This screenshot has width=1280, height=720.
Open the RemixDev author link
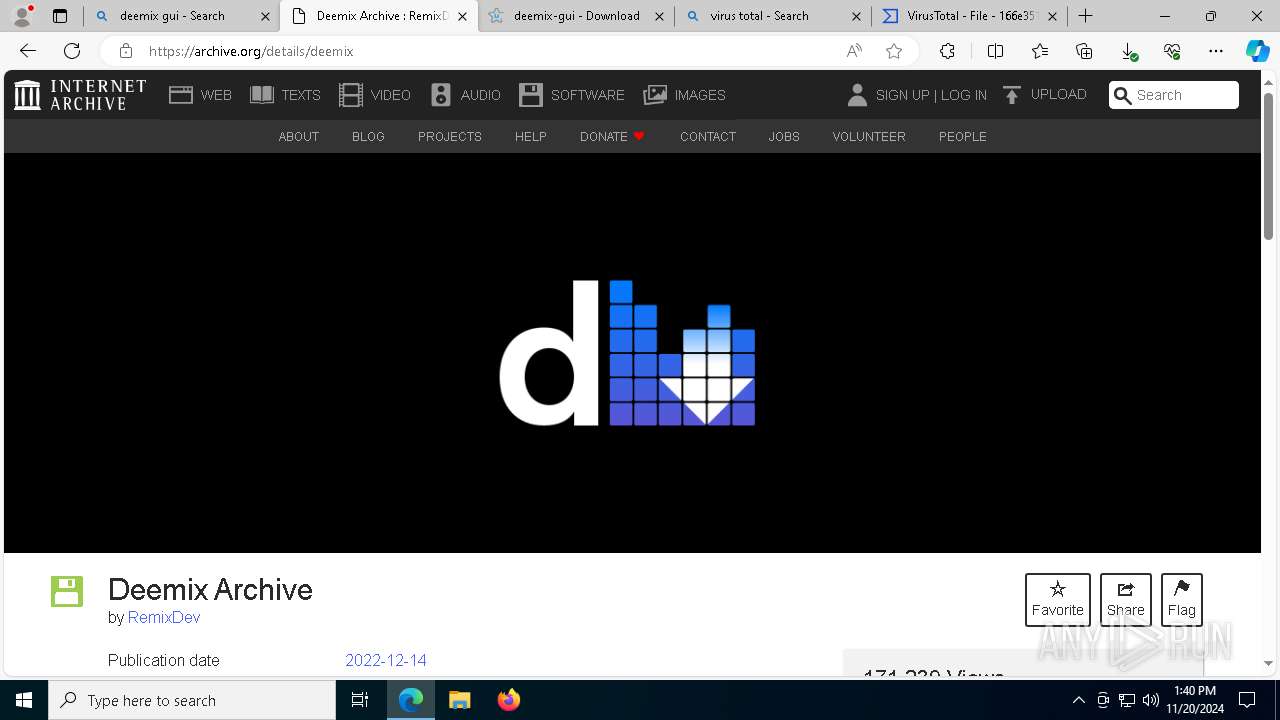tap(164, 618)
